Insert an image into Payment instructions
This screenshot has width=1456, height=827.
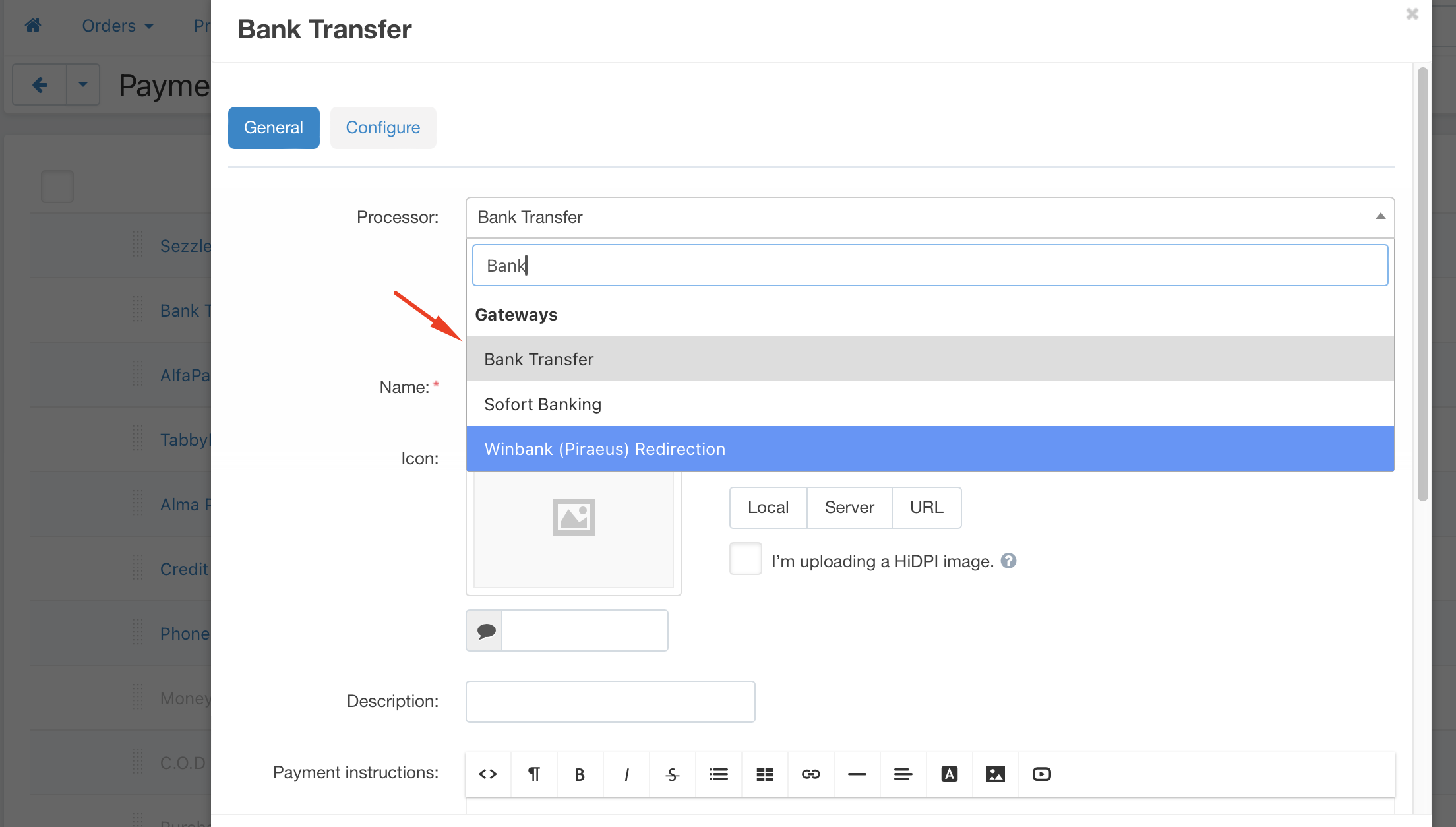click(995, 774)
